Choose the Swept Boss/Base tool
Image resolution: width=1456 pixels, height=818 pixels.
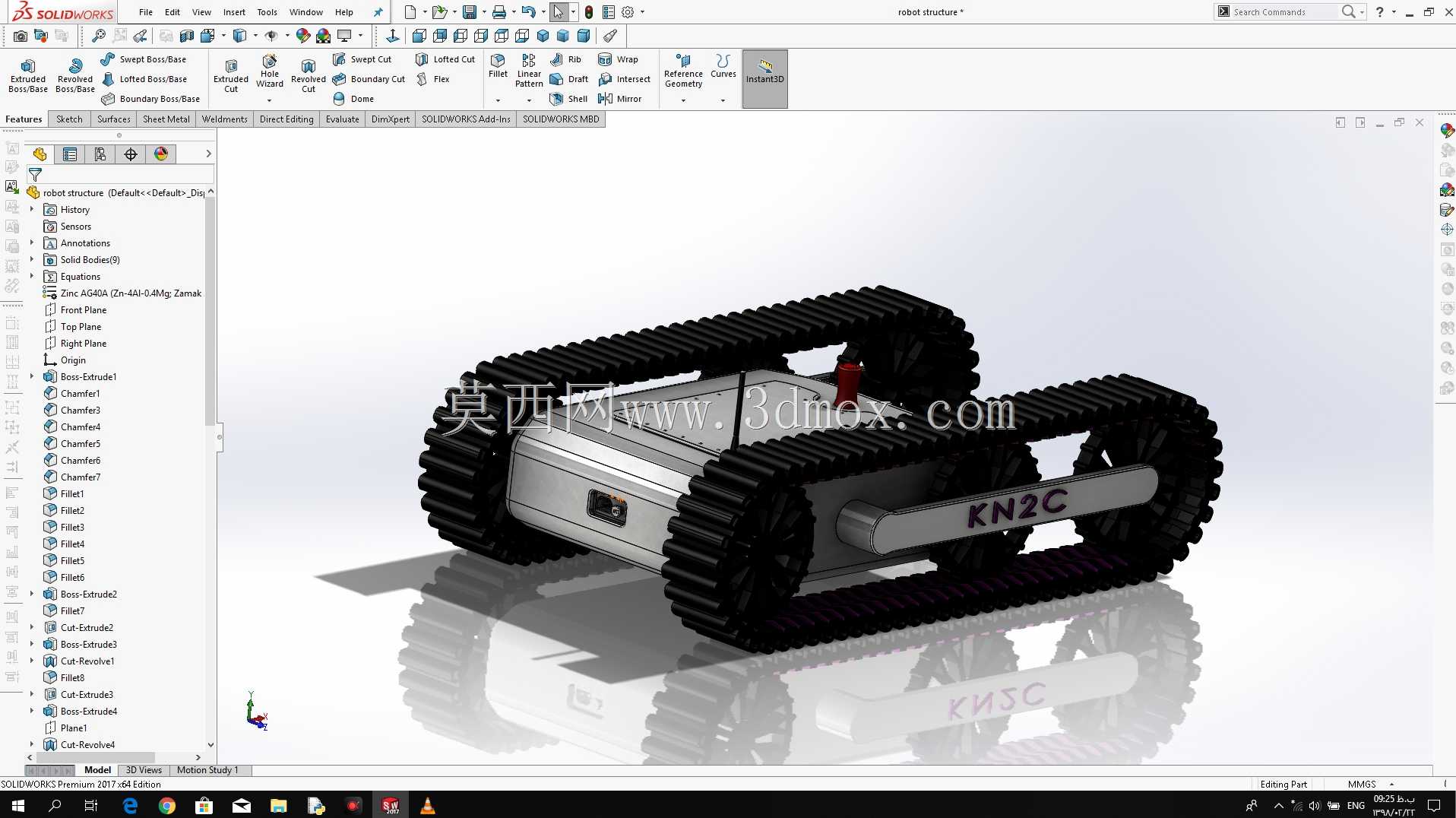click(144, 59)
